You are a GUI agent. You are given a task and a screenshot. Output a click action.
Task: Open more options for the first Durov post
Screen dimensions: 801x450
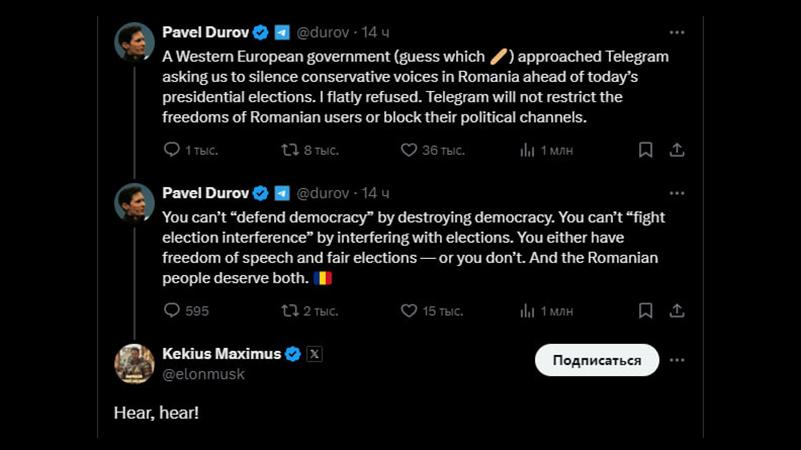677,32
